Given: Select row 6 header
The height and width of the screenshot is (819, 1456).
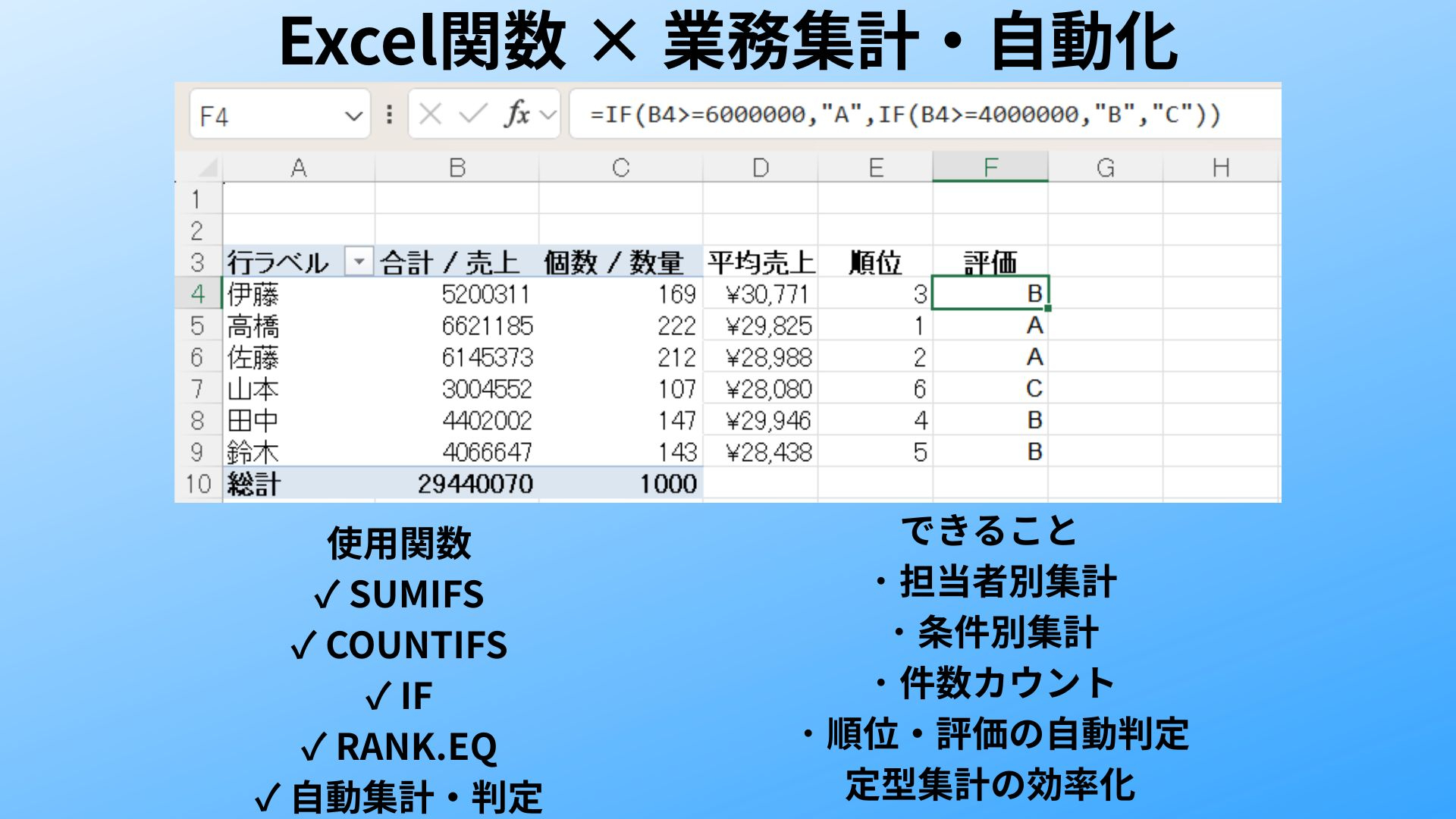Looking at the screenshot, I should click(x=197, y=357).
